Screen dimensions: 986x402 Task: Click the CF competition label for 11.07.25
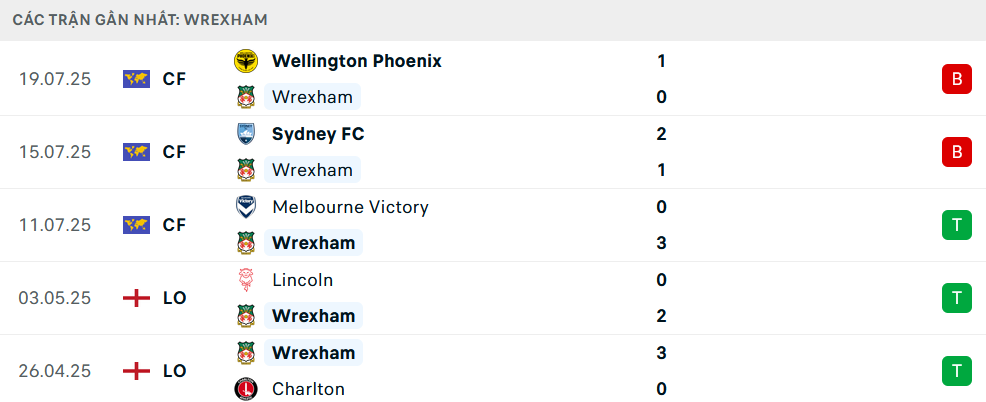[174, 225]
